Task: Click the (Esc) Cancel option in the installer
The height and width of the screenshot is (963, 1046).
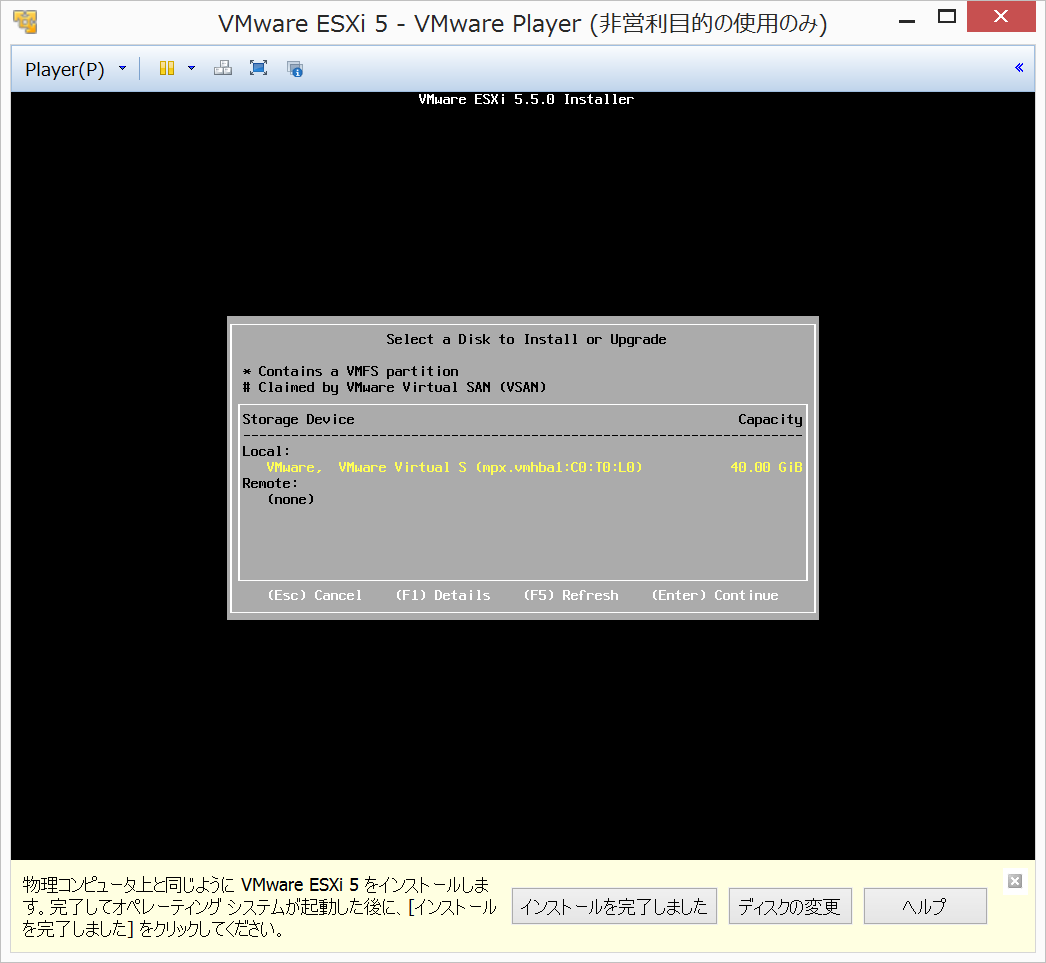Action: tap(313, 595)
